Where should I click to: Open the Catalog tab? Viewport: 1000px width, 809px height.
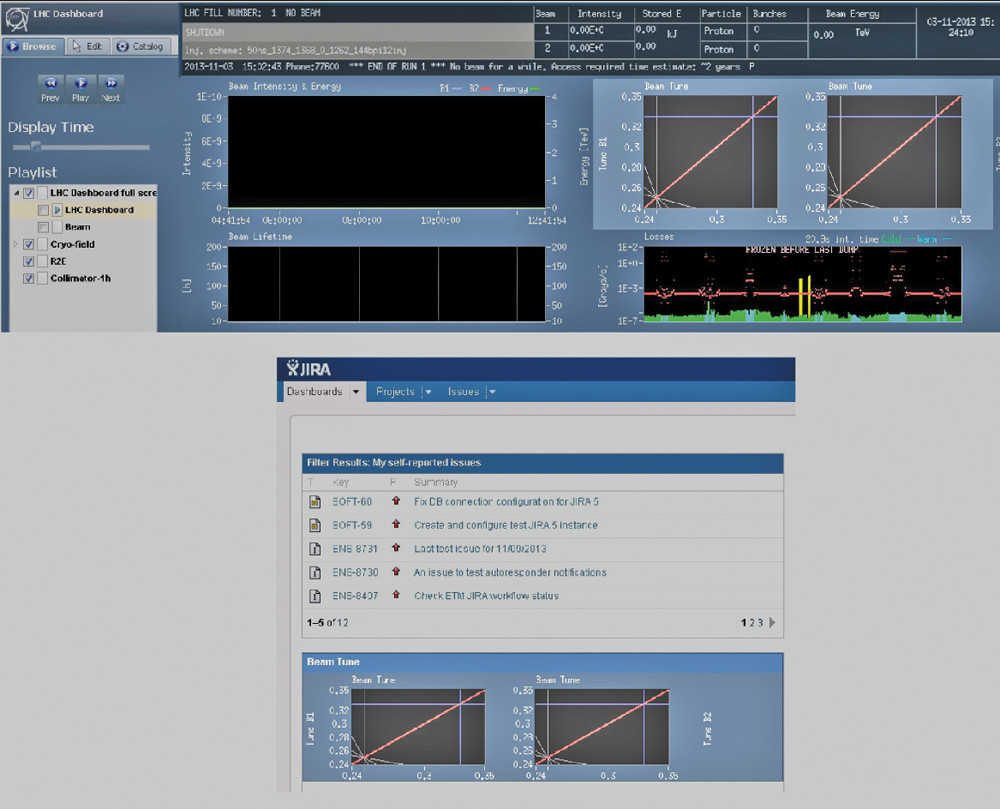click(141, 47)
